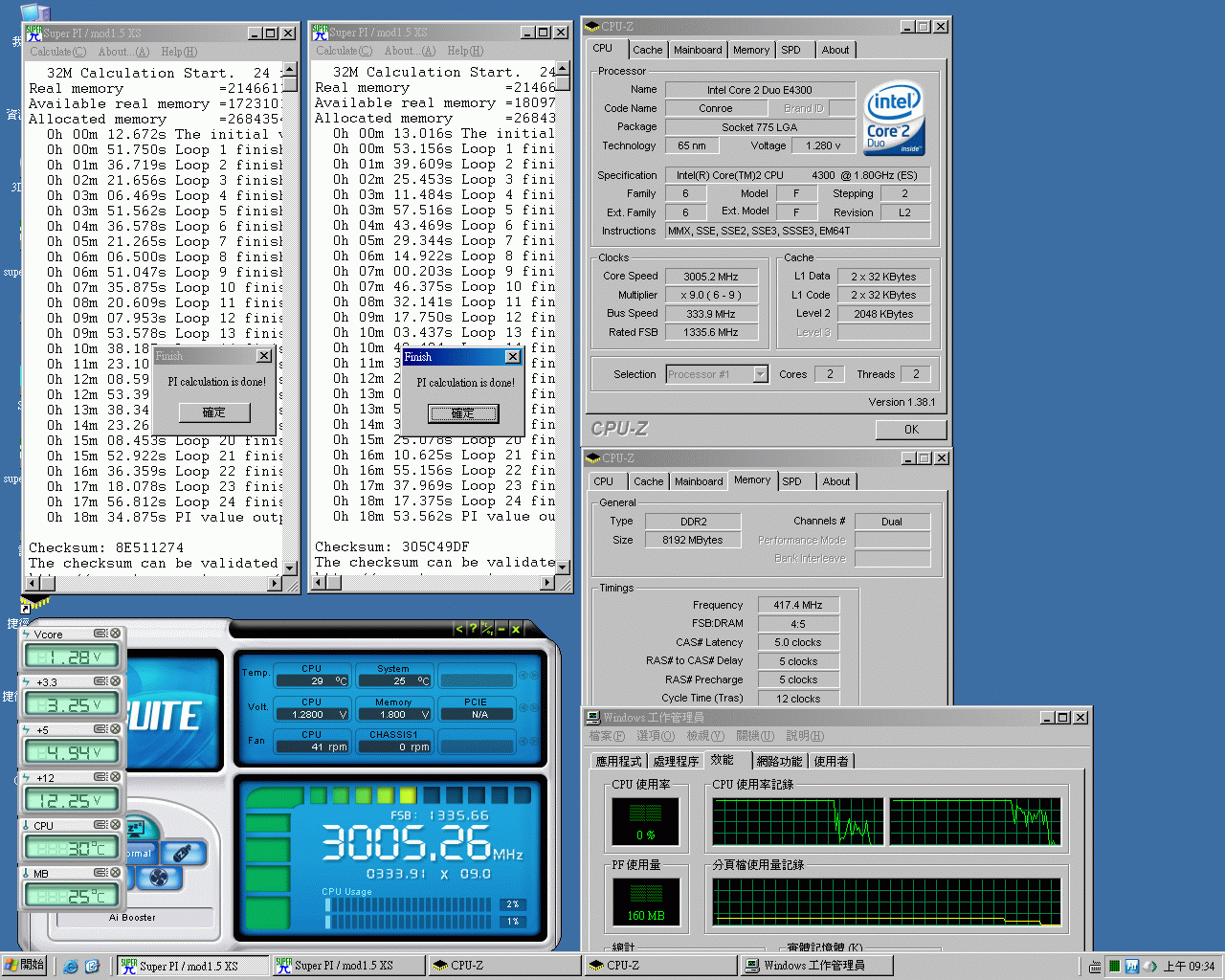Click the left Super PI horizontal scrollbar right arrow

[x=275, y=582]
